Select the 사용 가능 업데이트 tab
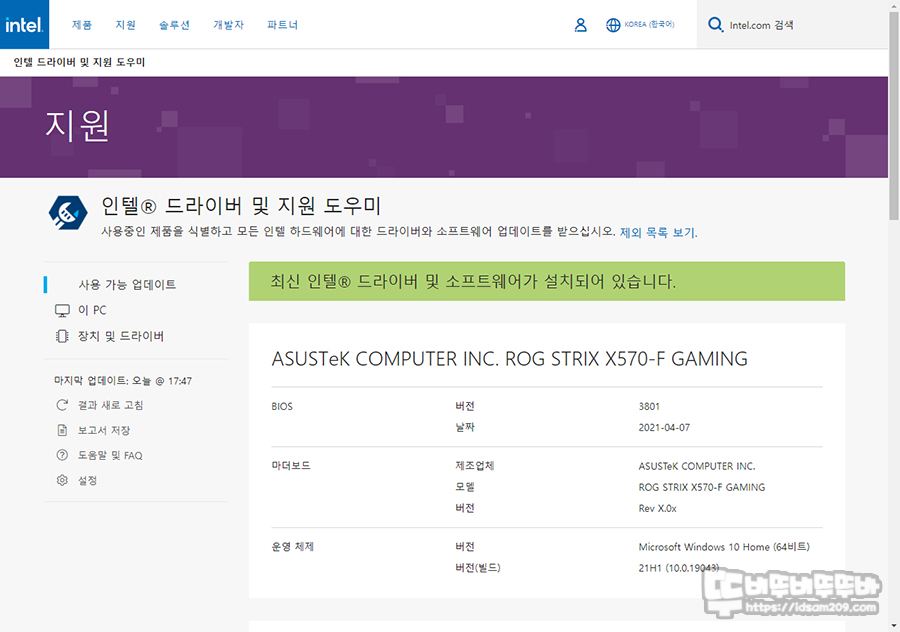The image size is (900, 632). pyautogui.click(x=127, y=285)
